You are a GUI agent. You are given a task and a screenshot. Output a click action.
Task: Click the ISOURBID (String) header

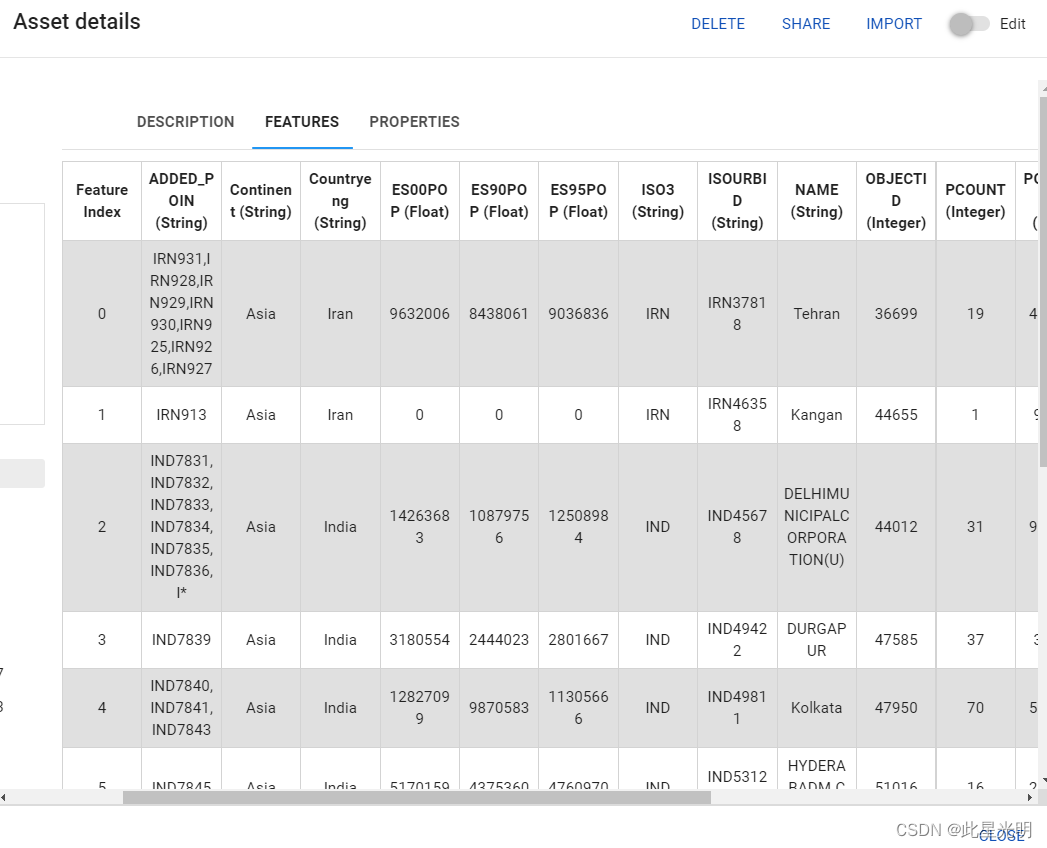pos(737,200)
